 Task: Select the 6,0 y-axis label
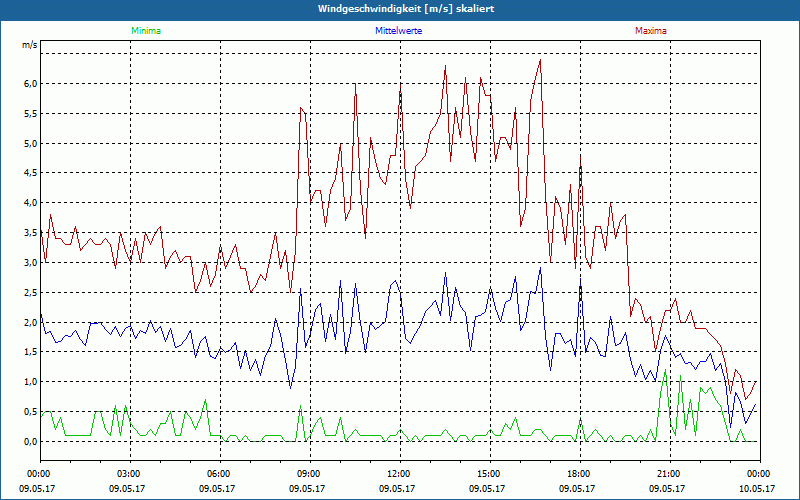[30, 84]
